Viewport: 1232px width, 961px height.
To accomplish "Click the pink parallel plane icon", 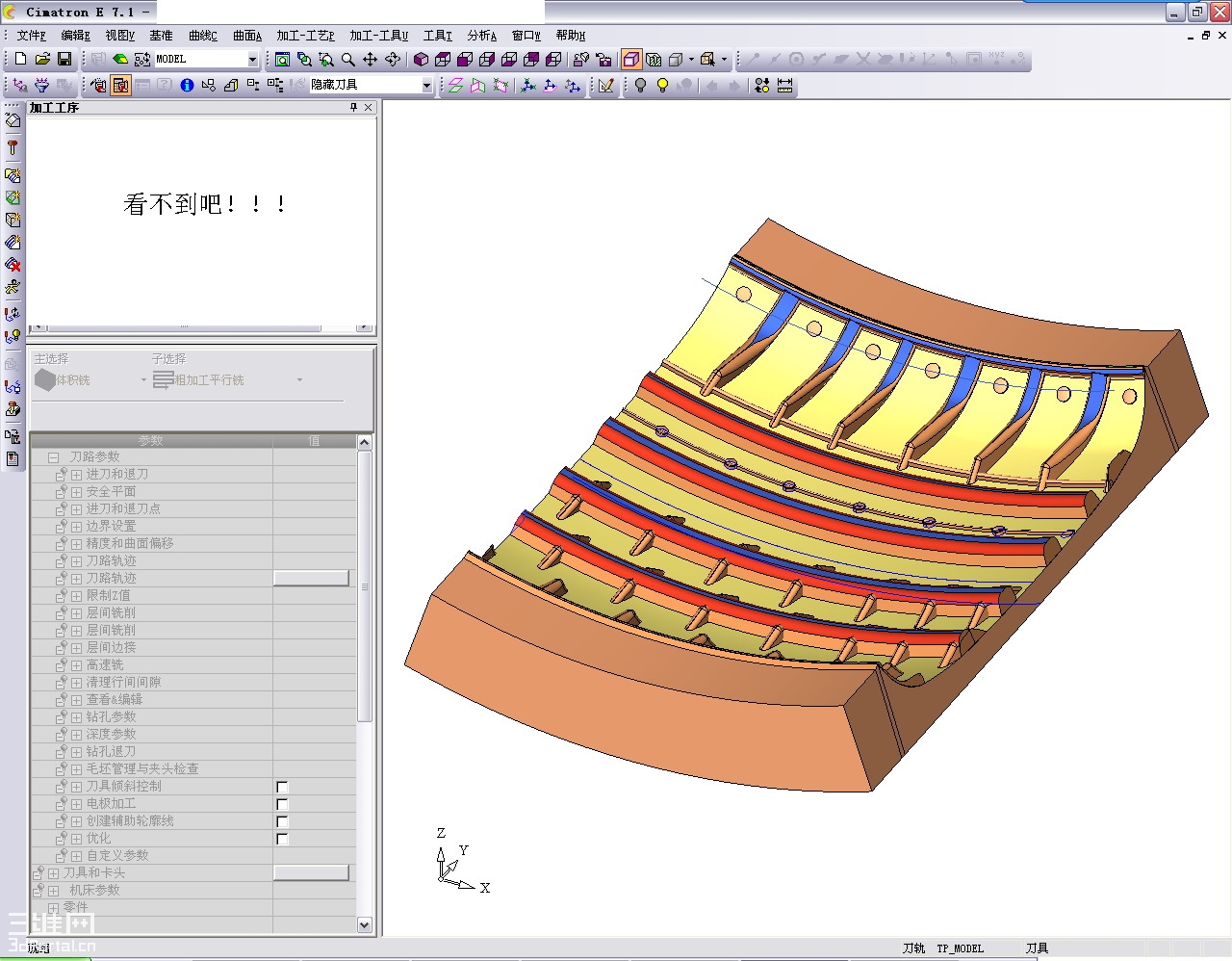I will [456, 86].
